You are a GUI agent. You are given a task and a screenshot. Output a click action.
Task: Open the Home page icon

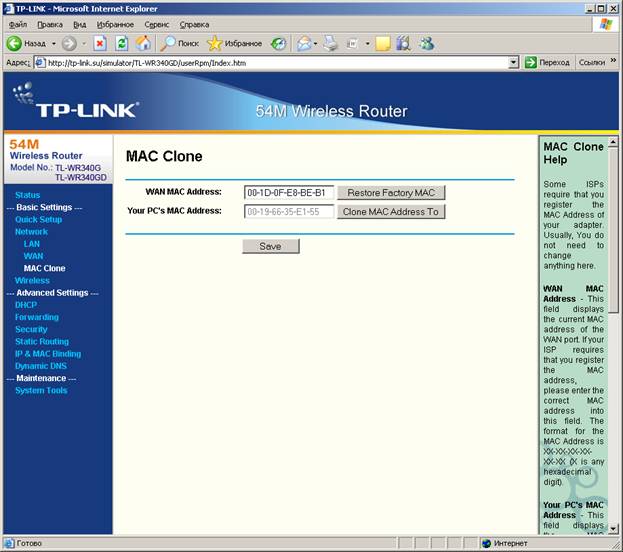(143, 43)
